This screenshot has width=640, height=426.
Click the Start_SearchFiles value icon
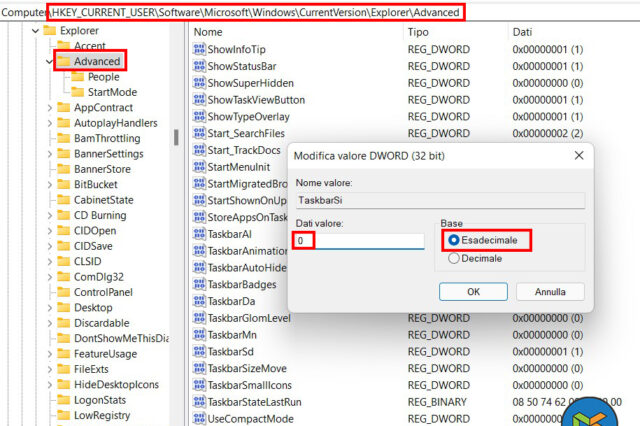[x=199, y=133]
